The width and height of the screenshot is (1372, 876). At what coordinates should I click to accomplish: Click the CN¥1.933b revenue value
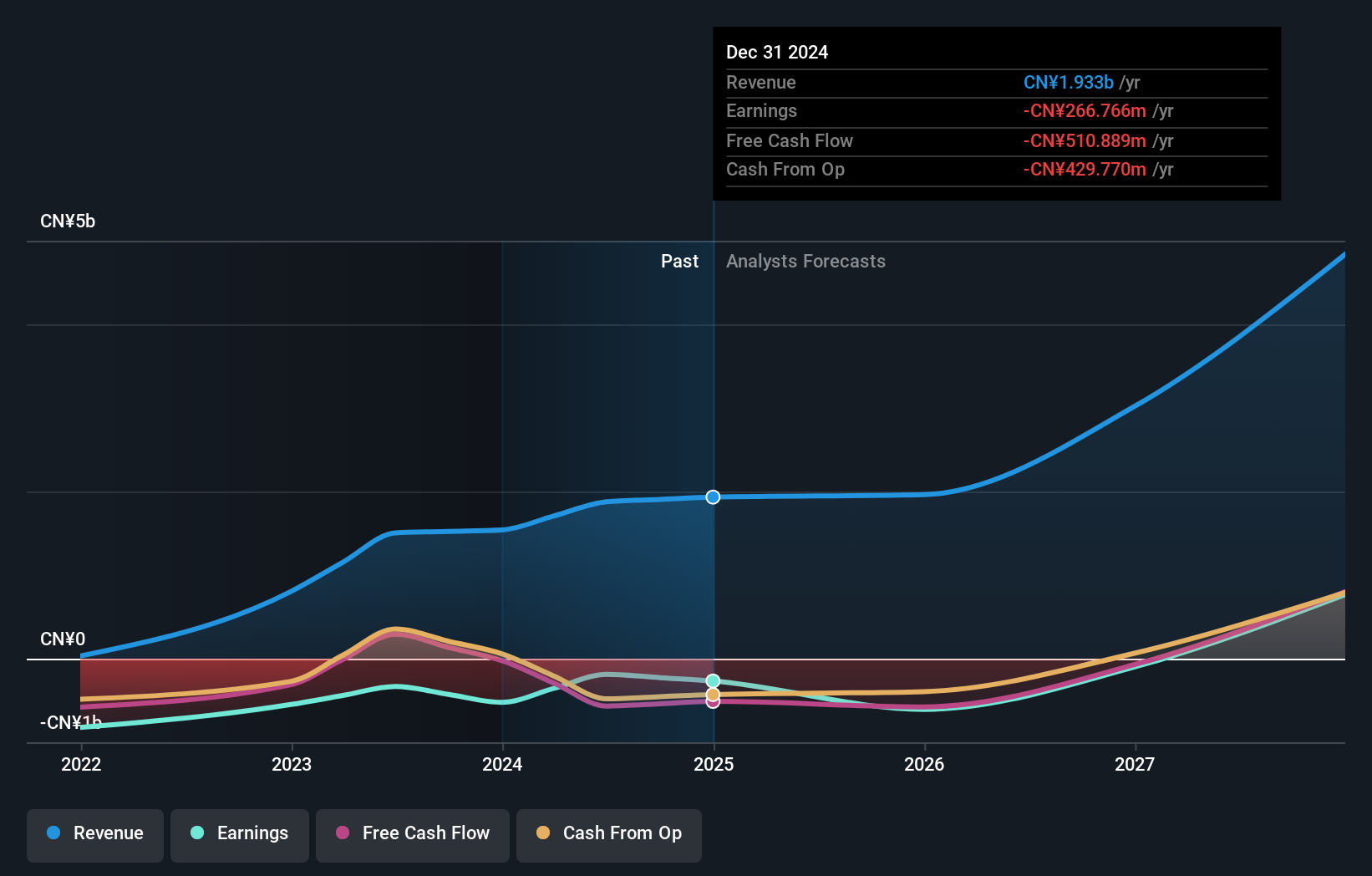click(x=1069, y=83)
